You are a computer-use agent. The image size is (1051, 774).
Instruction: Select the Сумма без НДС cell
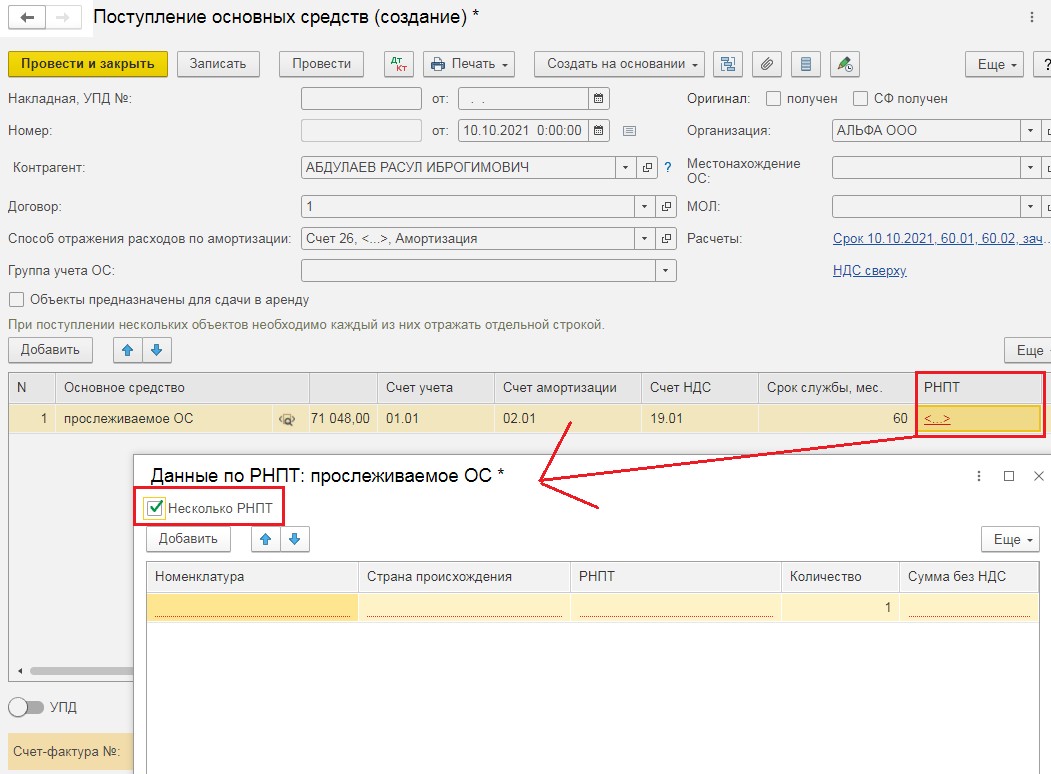click(x=969, y=607)
